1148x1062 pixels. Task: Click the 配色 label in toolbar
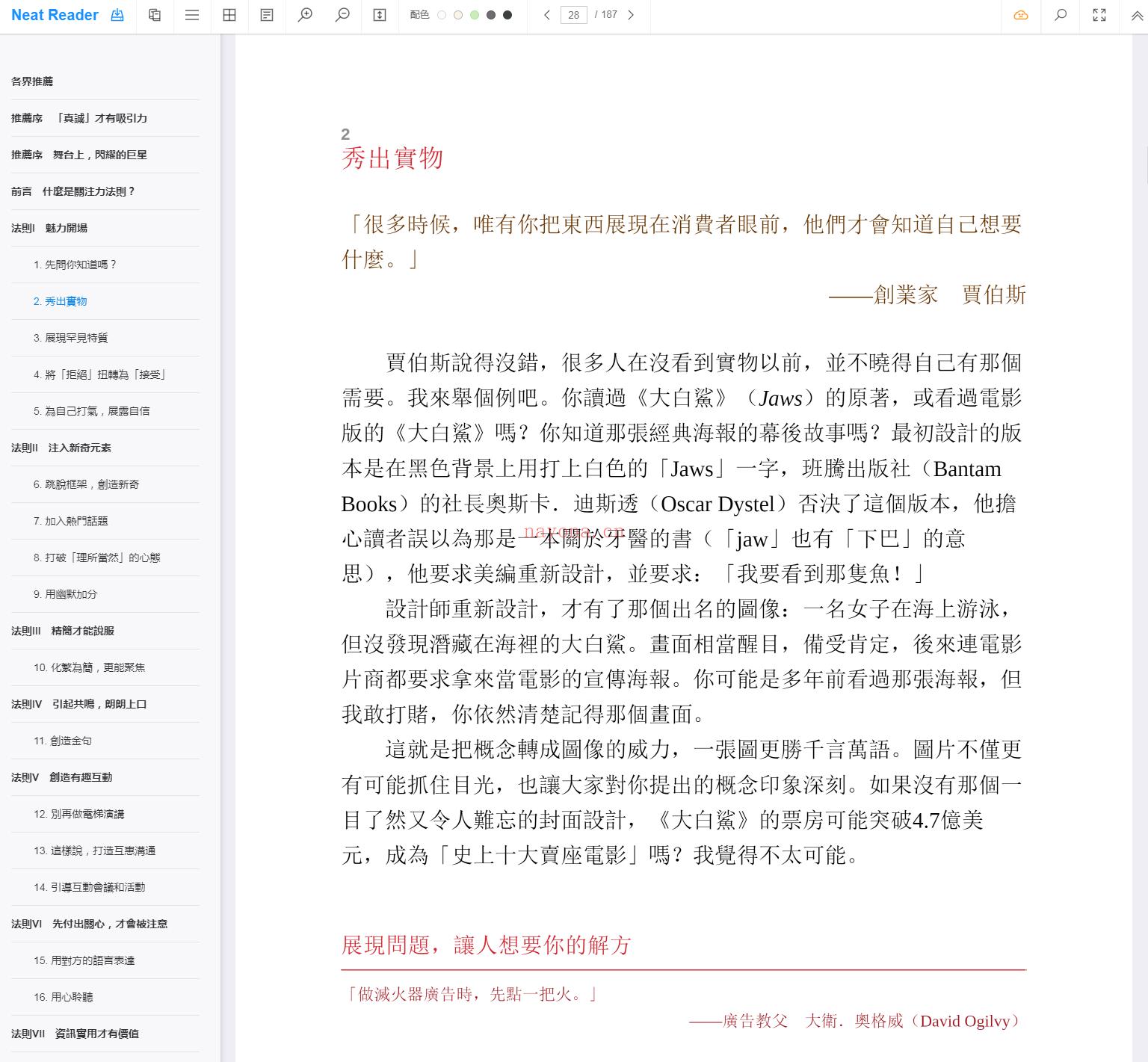pos(419,15)
